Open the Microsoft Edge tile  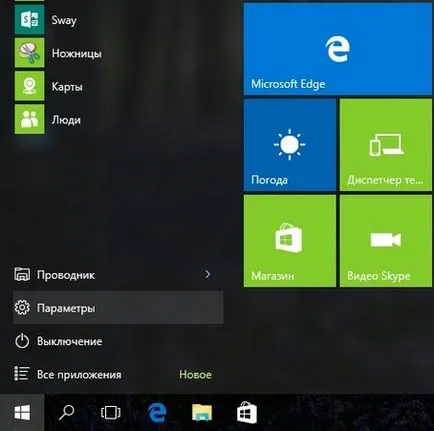338,49
